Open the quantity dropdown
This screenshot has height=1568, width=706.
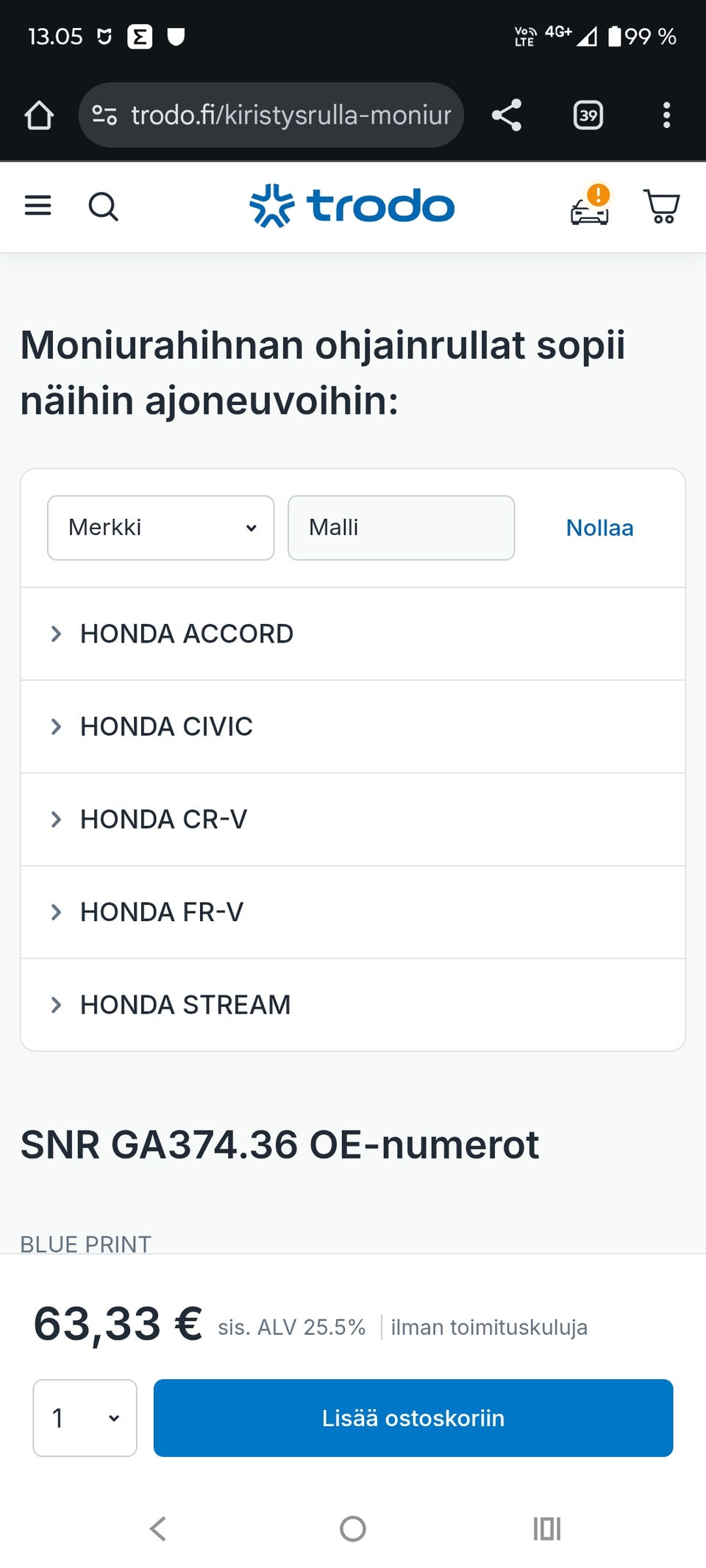pyautogui.click(x=85, y=1417)
